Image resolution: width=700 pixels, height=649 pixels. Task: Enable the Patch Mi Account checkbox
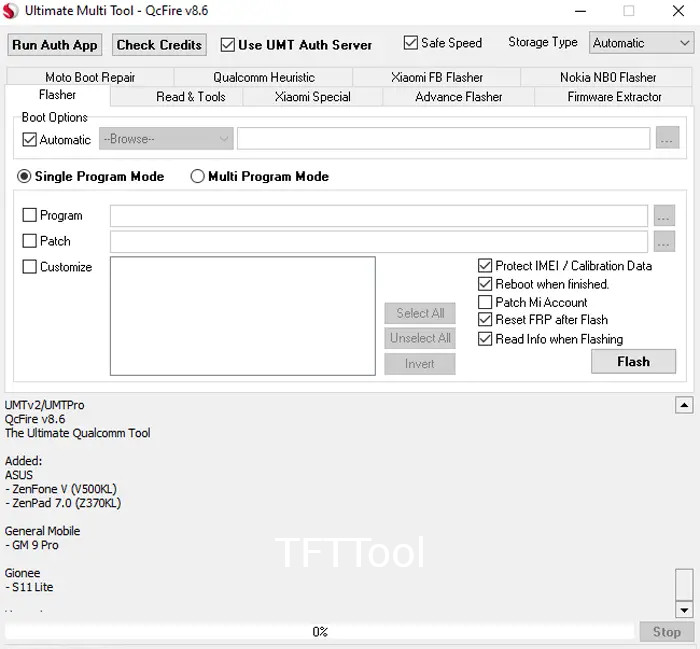(486, 302)
